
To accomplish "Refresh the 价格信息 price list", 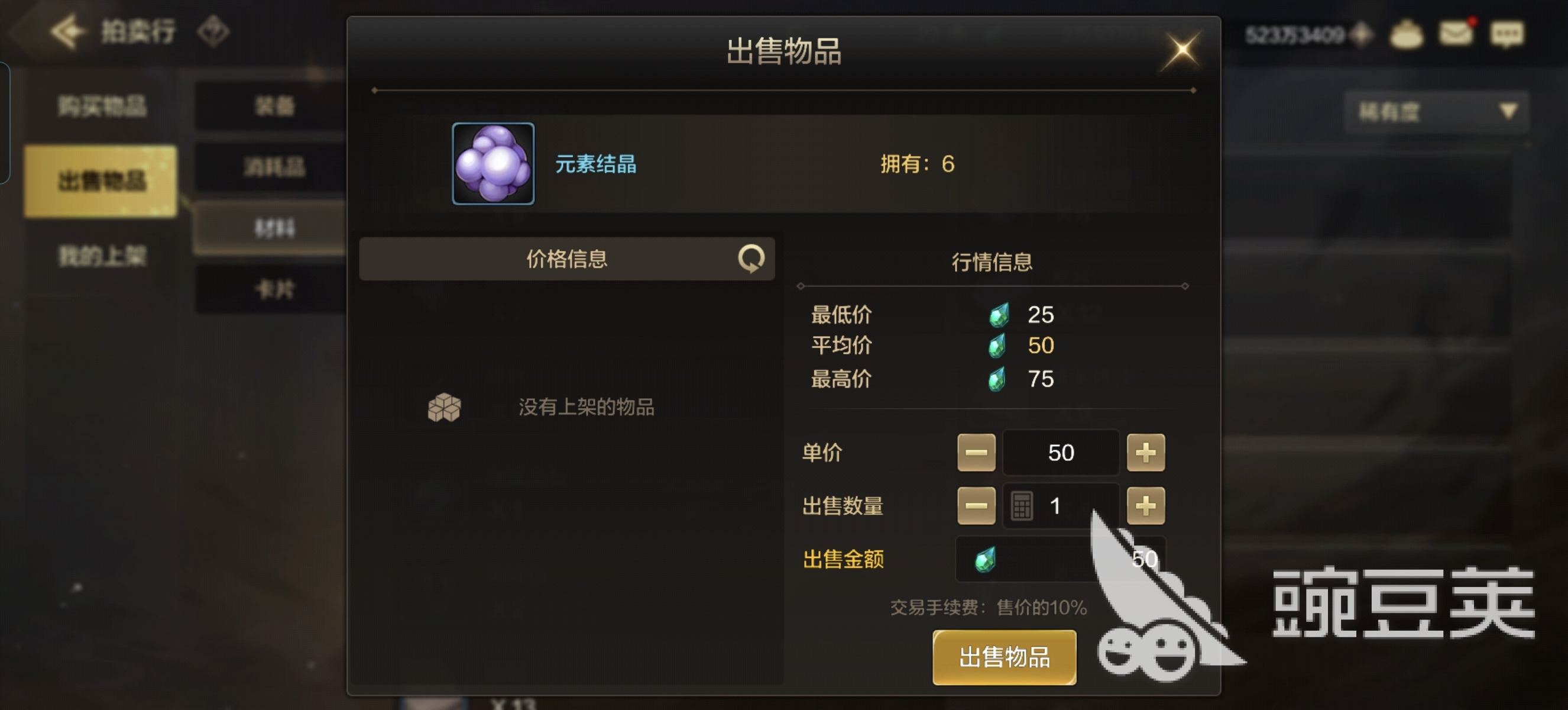I will point(751,259).
